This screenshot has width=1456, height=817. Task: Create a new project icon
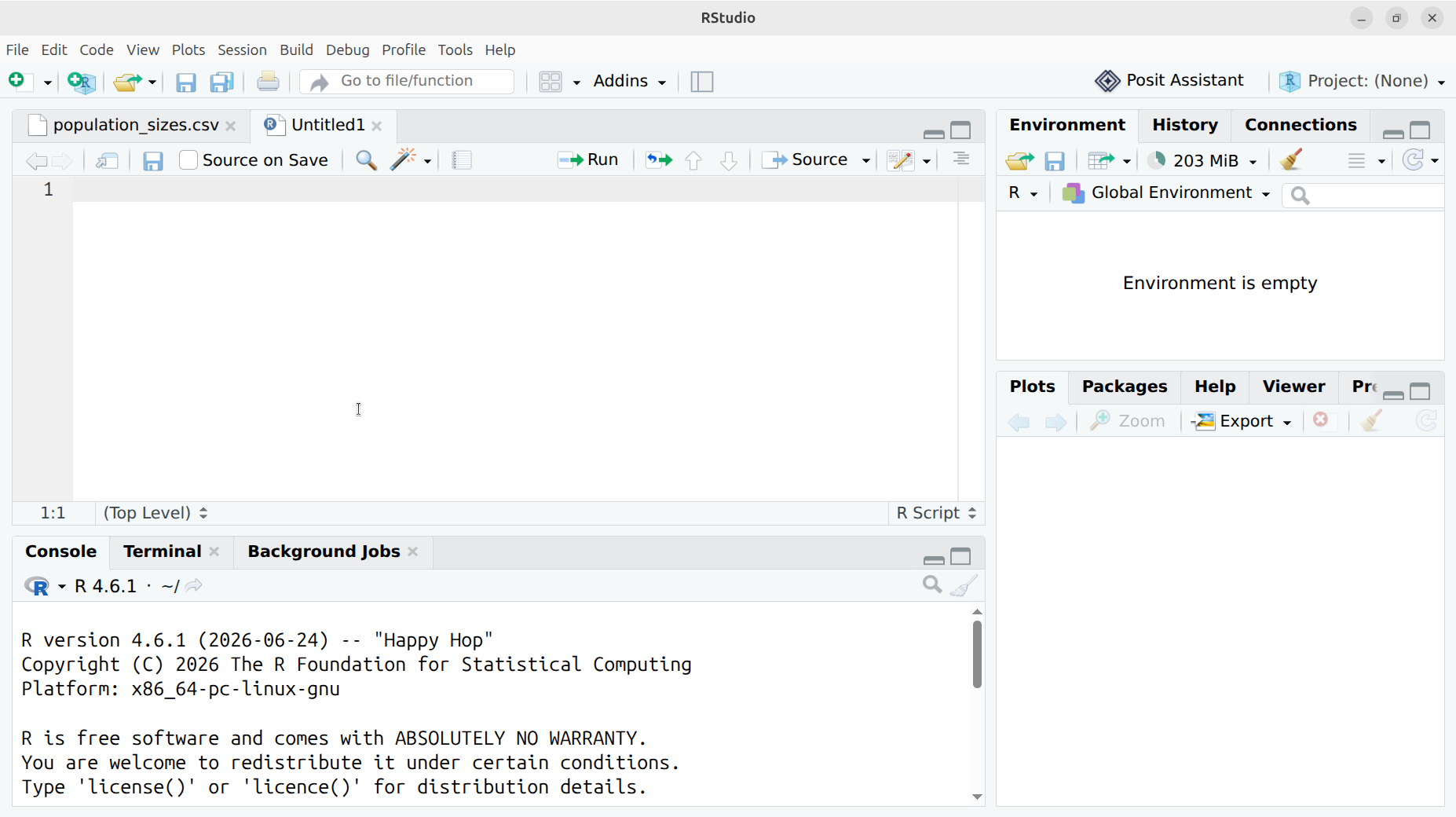pyautogui.click(x=82, y=82)
